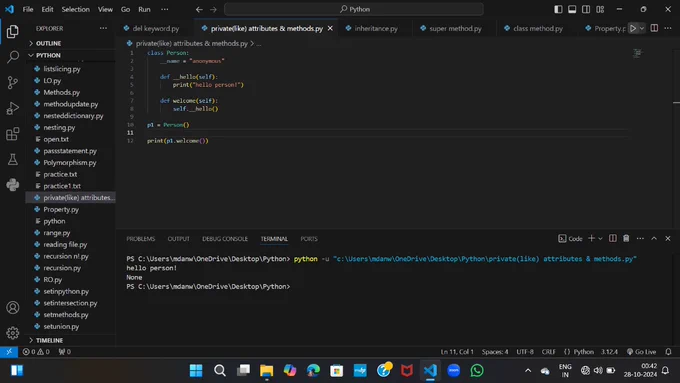Open the Python extension view
This screenshot has height=383, width=680.
pos(13,185)
